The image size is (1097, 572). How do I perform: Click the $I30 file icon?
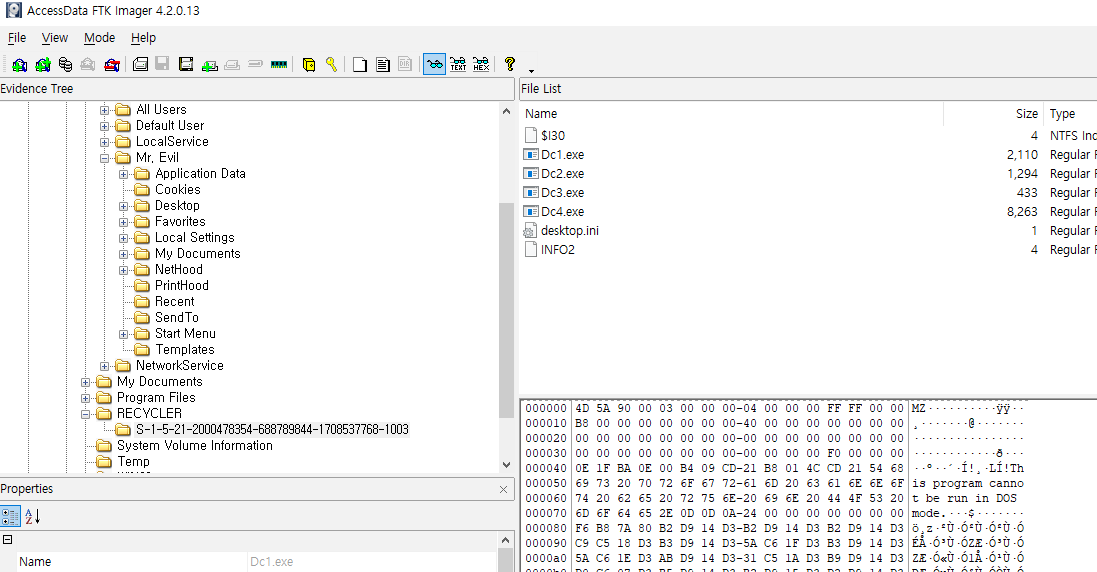point(531,136)
